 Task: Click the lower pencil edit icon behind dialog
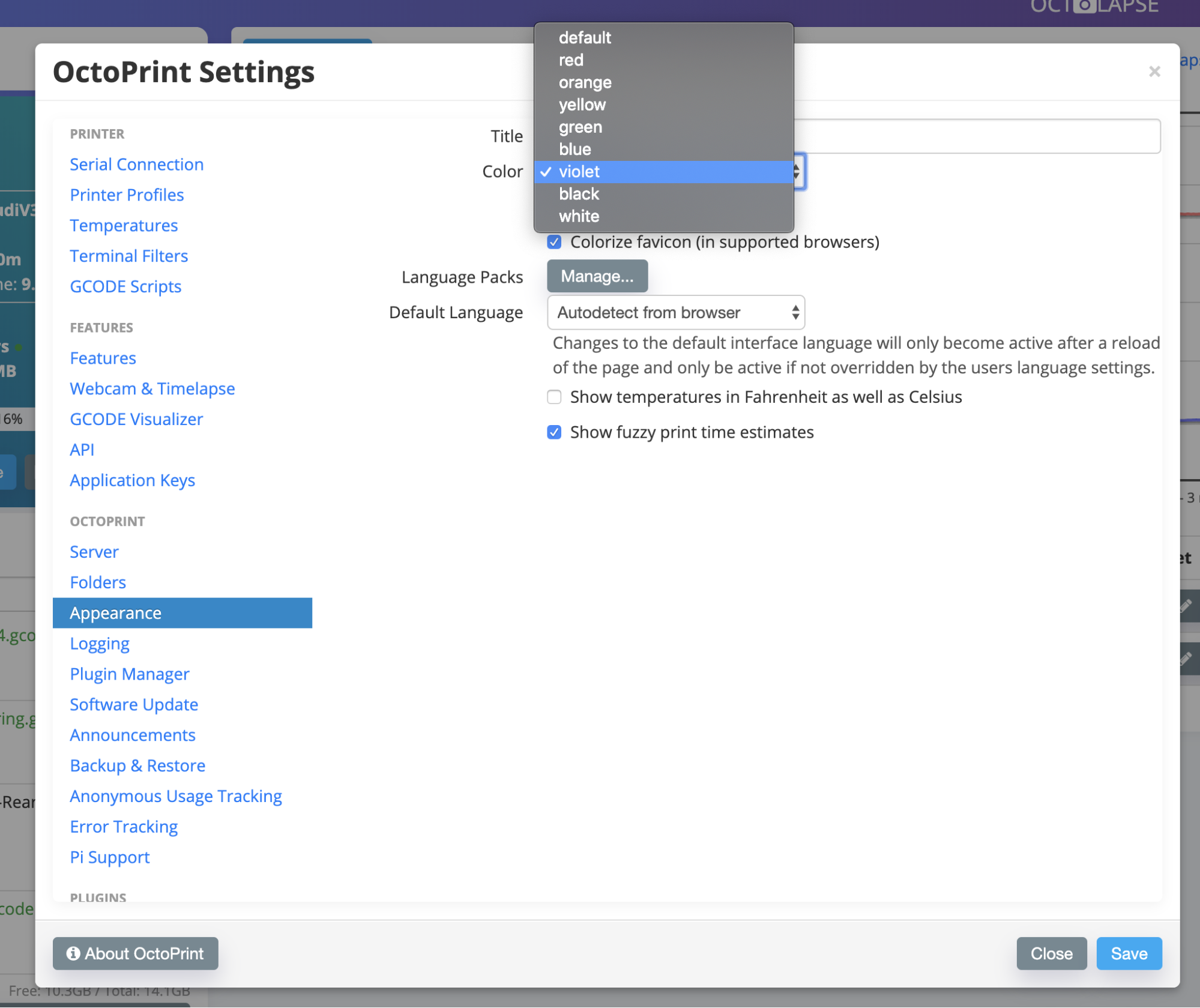1186,659
